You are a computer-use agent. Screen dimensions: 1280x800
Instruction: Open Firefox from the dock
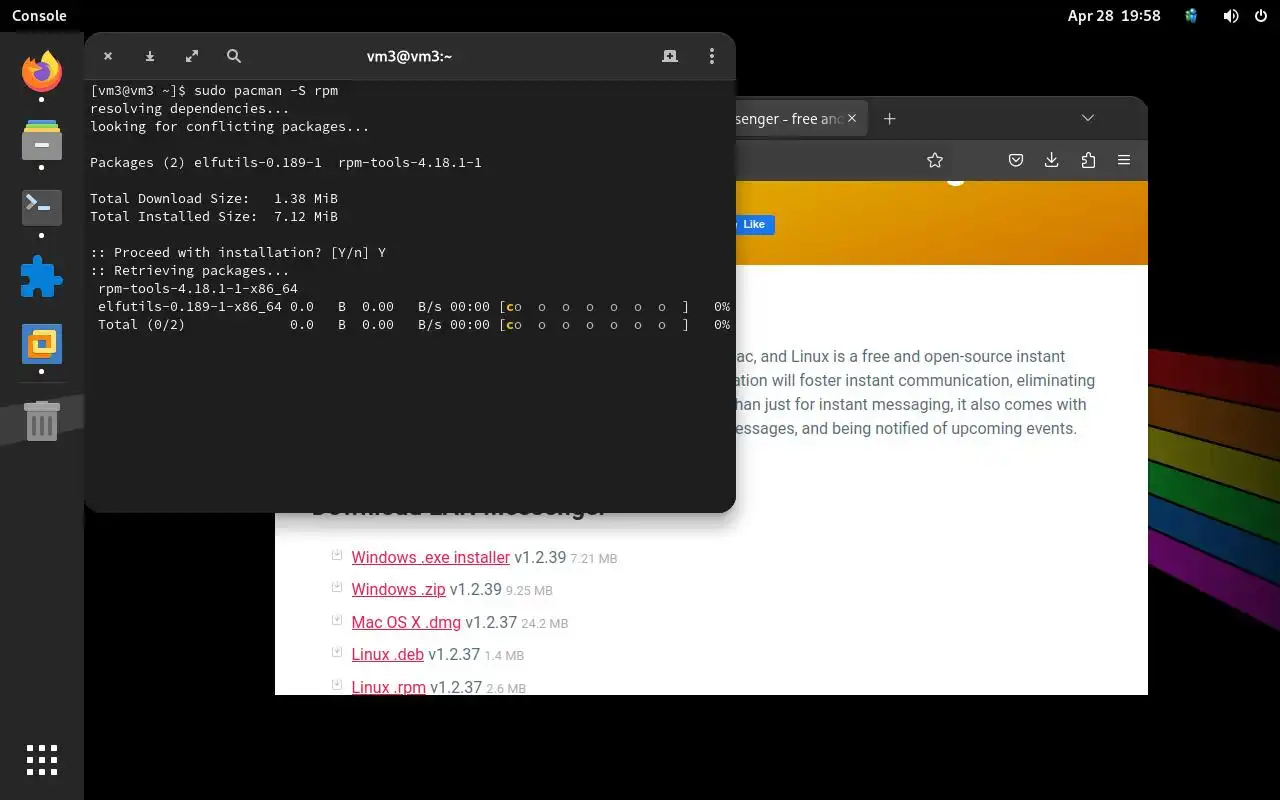coord(42,71)
